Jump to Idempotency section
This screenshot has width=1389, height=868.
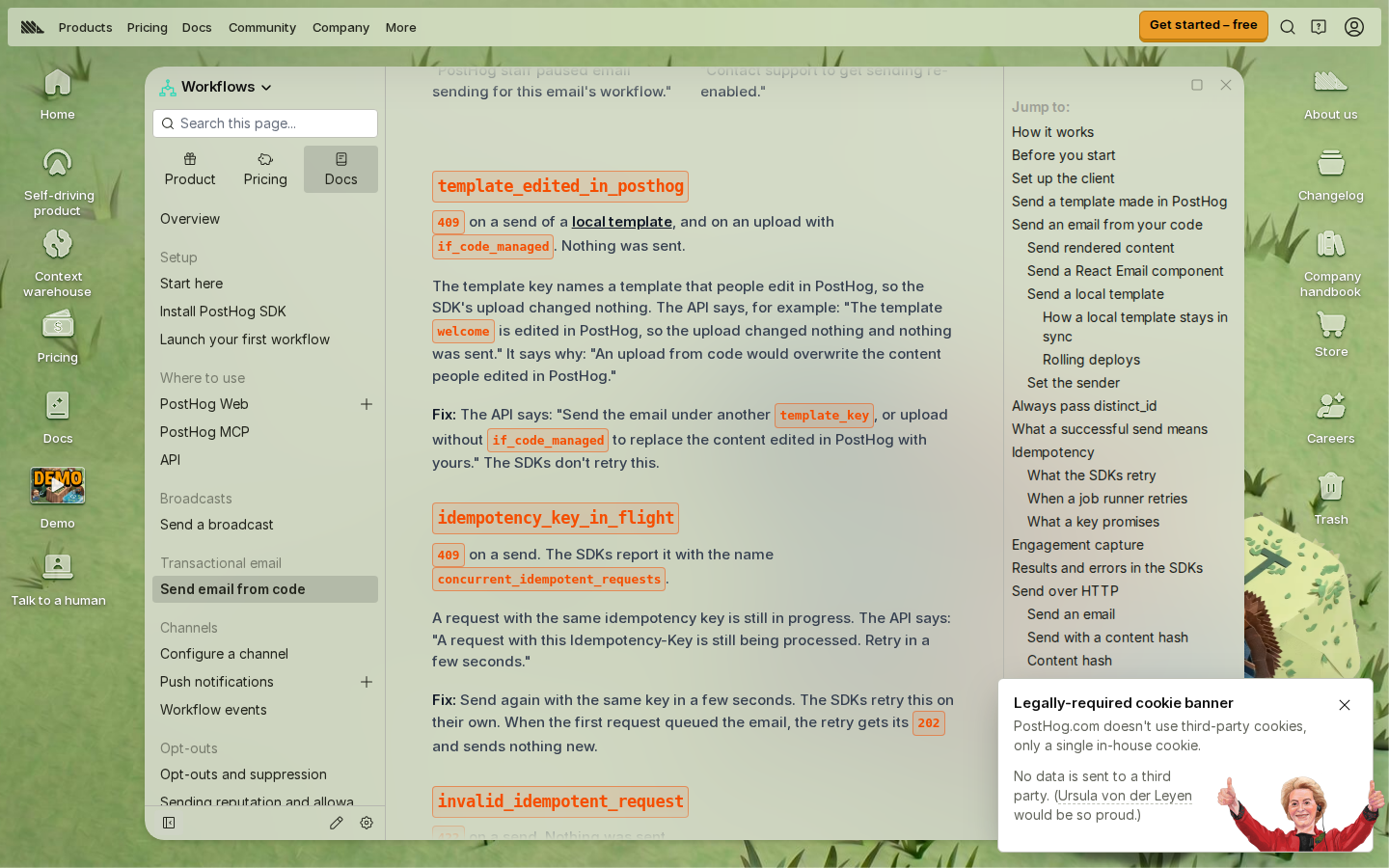(x=1052, y=452)
